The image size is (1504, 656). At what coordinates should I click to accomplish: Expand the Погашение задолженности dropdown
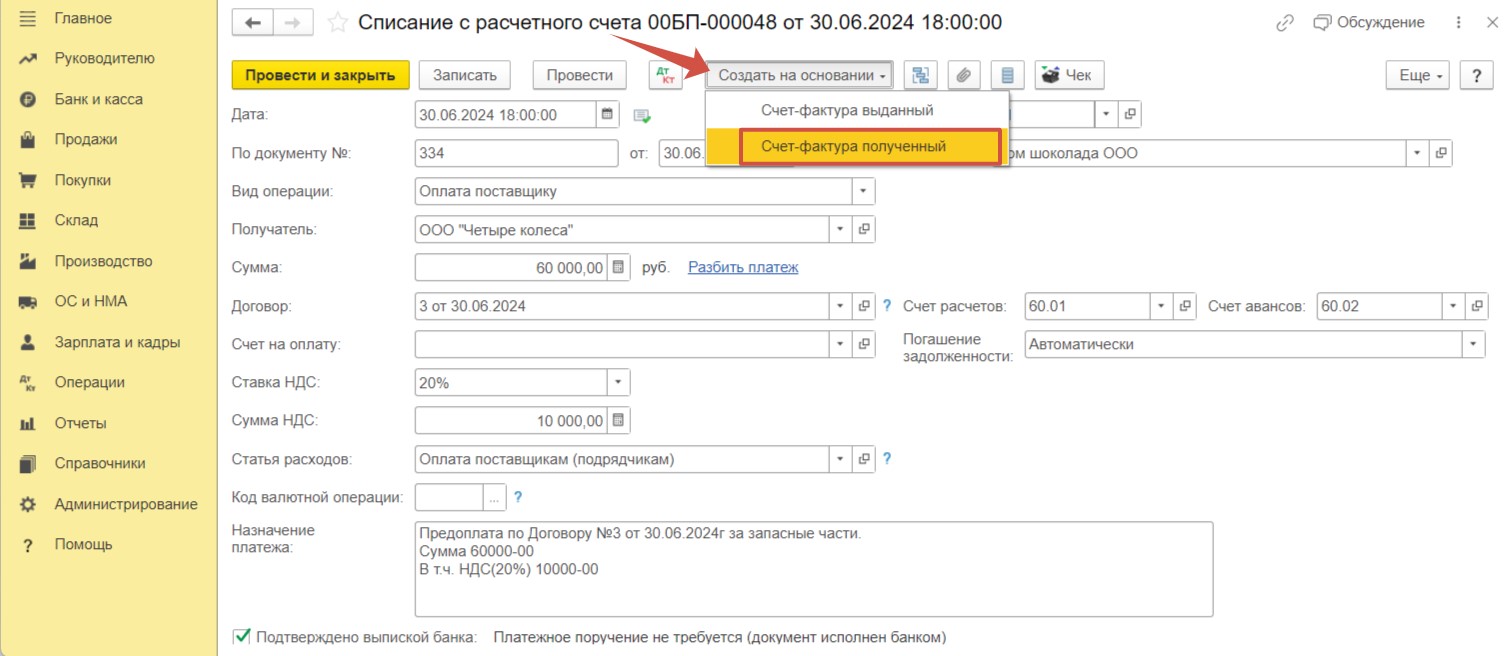click(x=1474, y=344)
